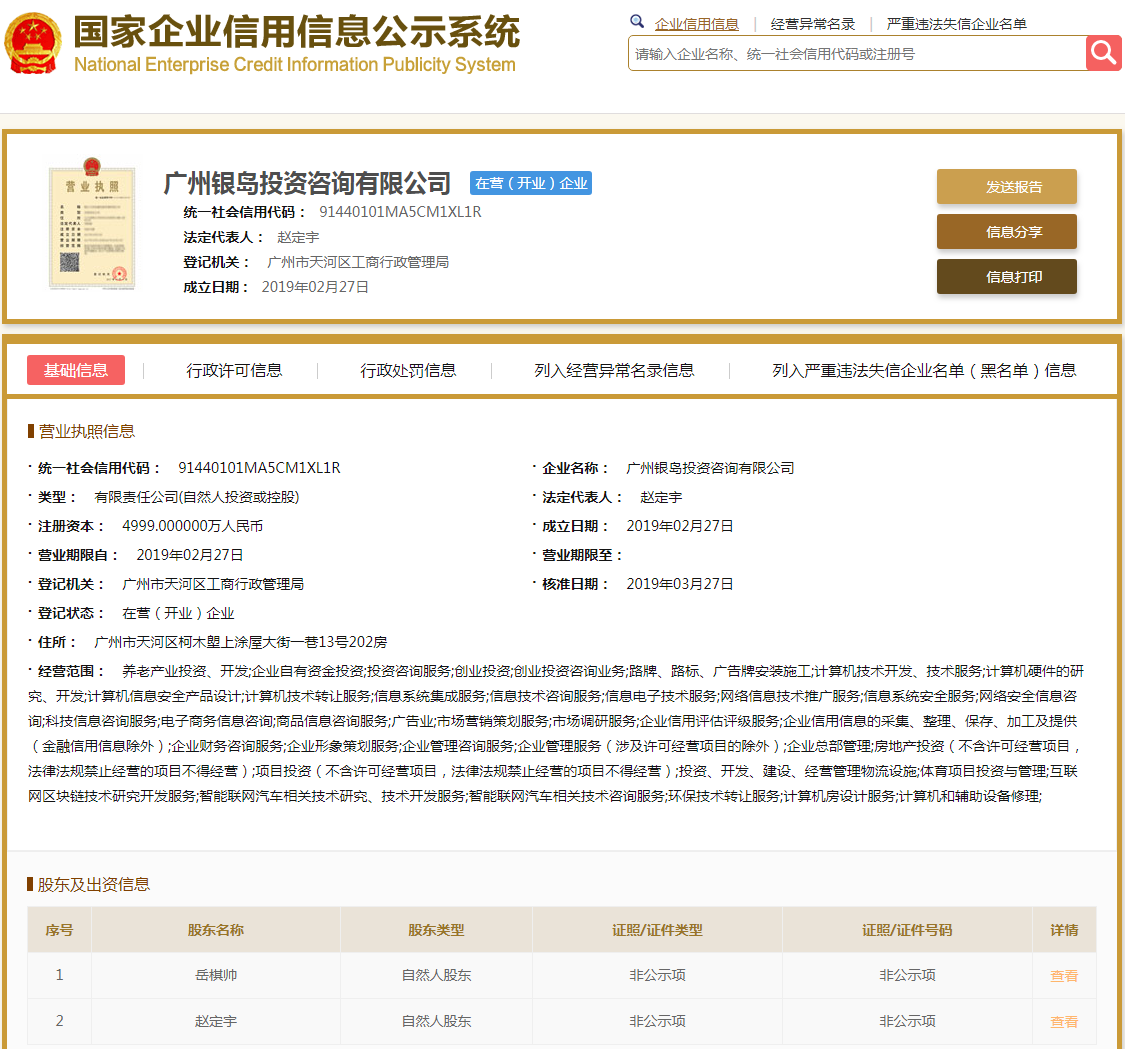
Task: Select the 企业信用信息 search category
Action: pos(696,24)
